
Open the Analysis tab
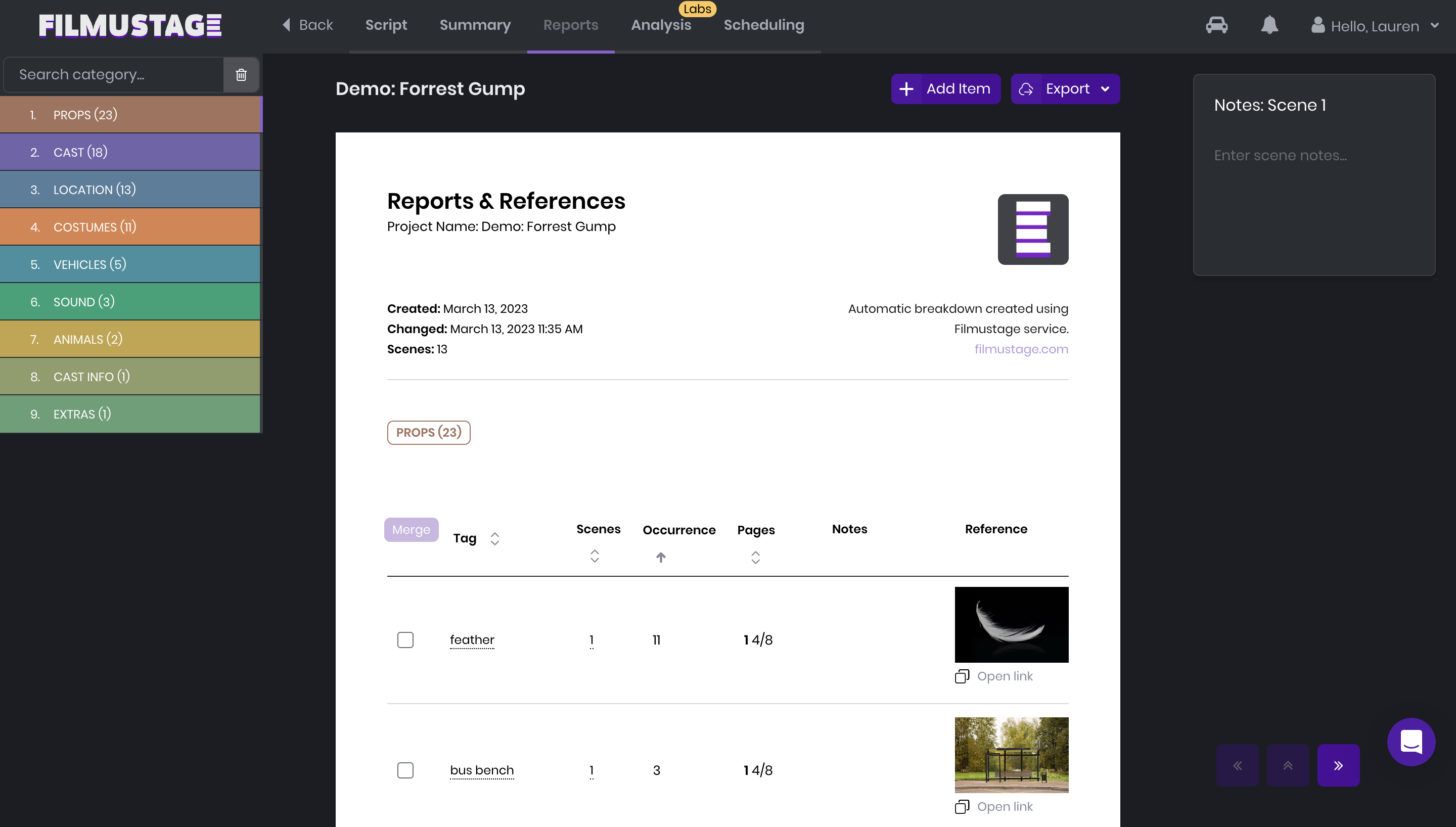pos(660,25)
